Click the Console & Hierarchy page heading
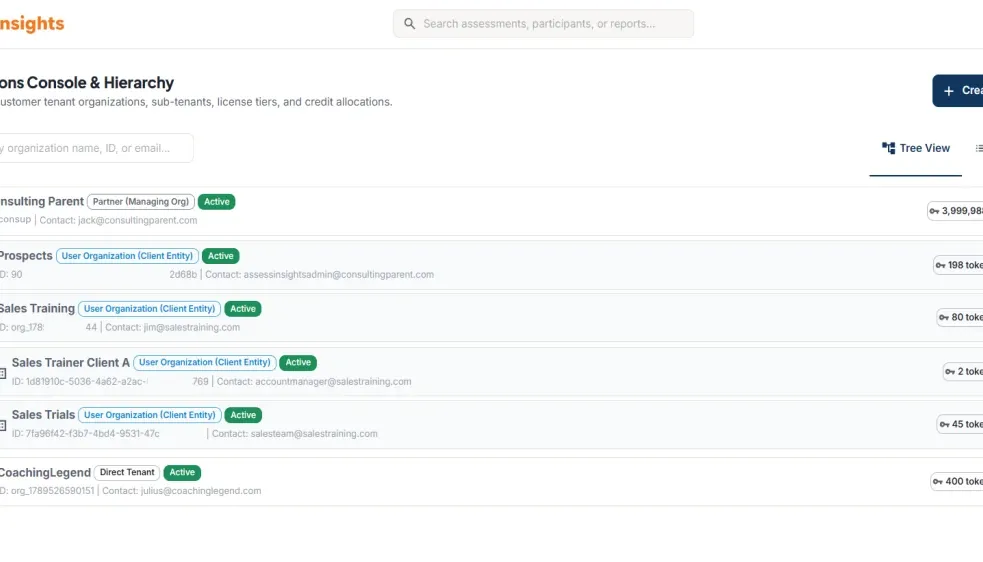Screen dimensions: 983x562 point(87,83)
